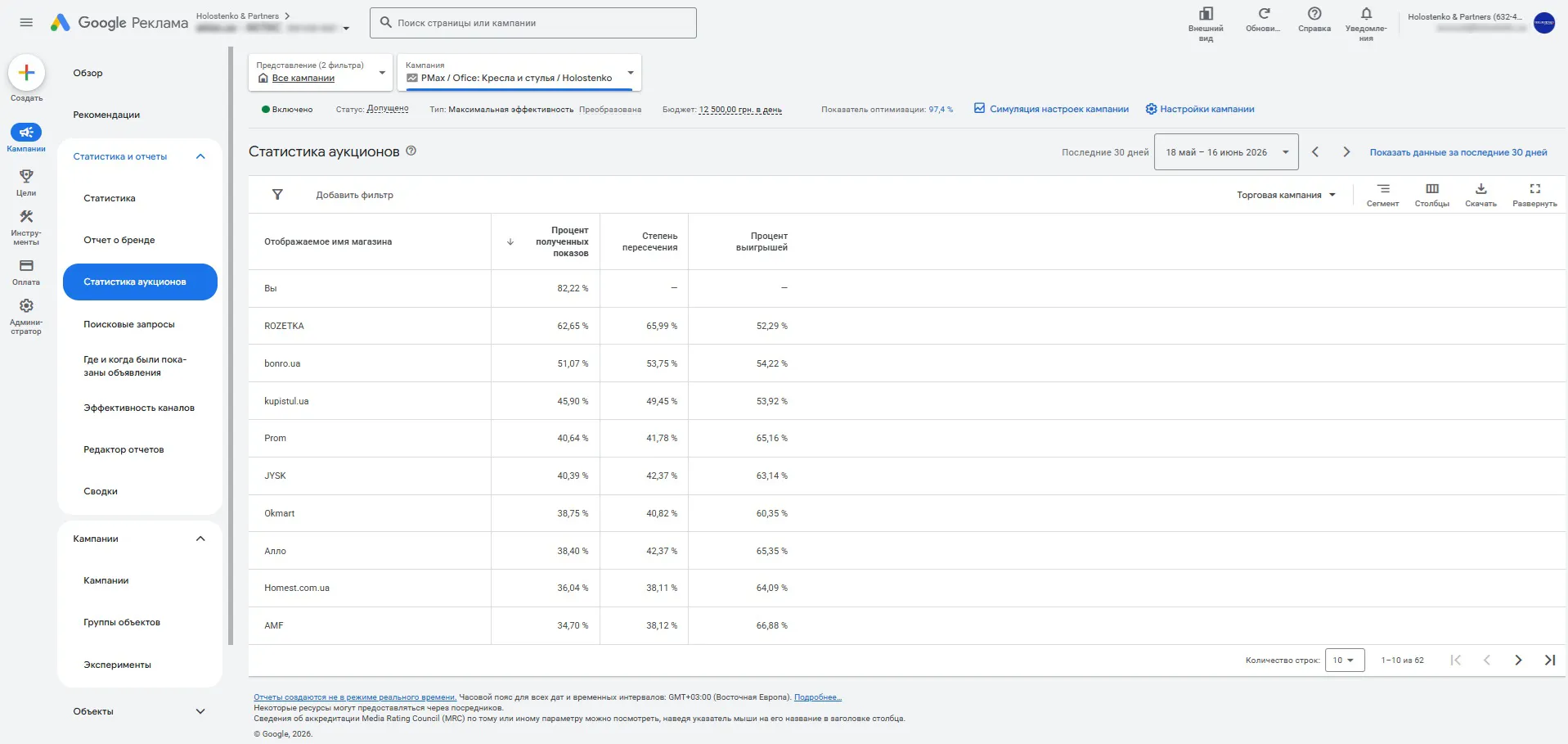Open Симуляция настроек кампании link
Image resolution: width=1568 pixels, height=744 pixels.
(x=1051, y=109)
